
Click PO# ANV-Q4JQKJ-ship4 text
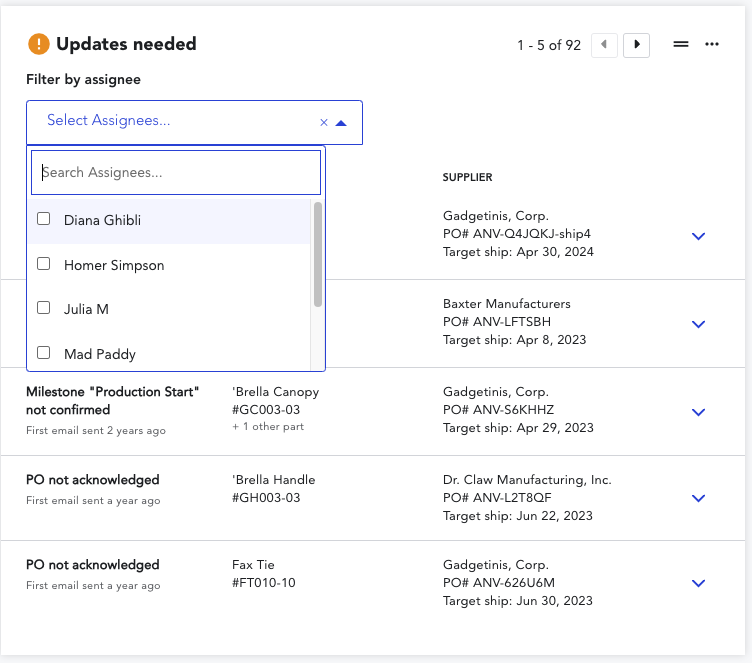pyautogui.click(x=517, y=234)
